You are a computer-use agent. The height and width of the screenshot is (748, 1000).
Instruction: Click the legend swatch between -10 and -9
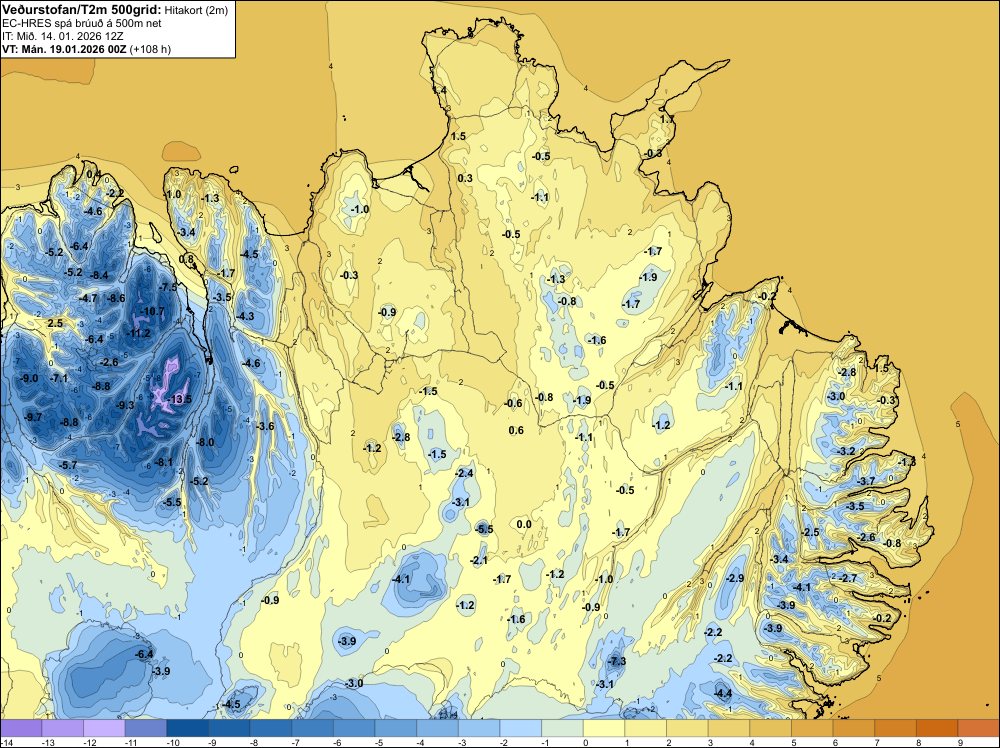tap(188, 728)
